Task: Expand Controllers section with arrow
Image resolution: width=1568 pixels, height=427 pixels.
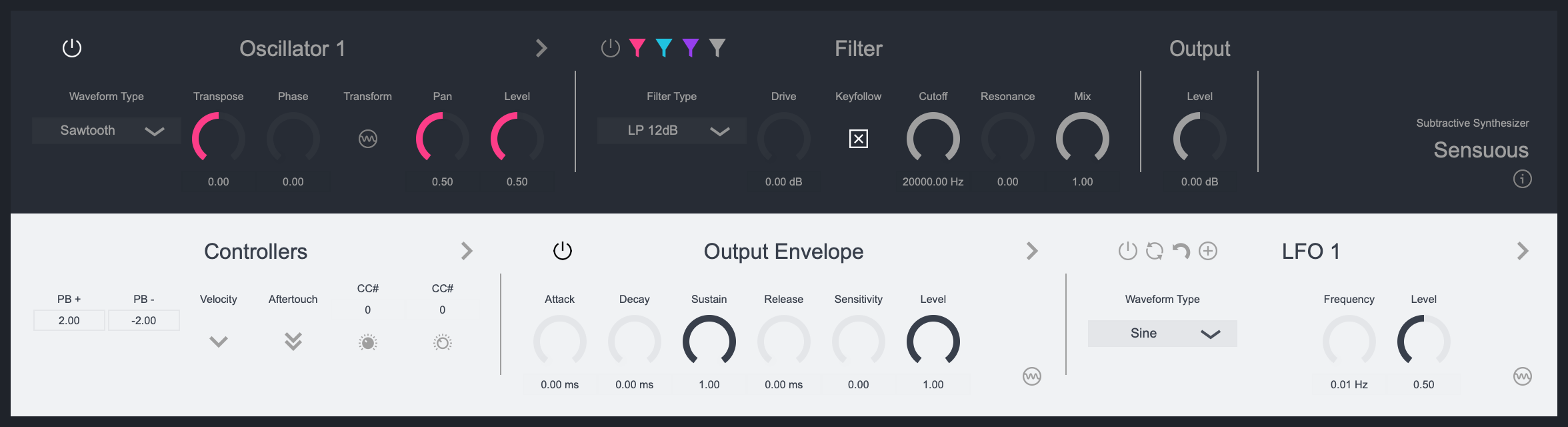Action: click(x=467, y=251)
